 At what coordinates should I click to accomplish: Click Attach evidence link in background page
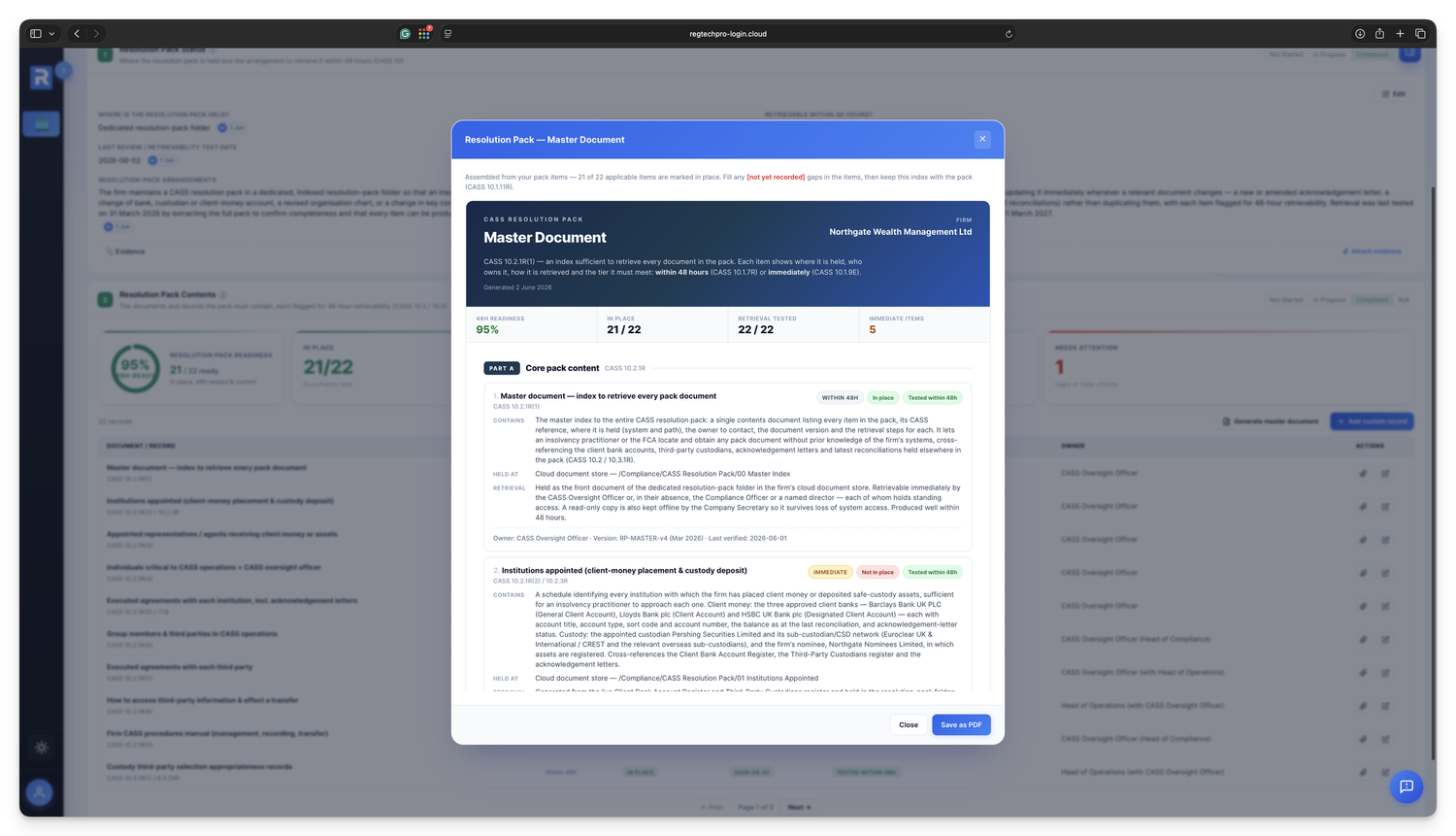coord(1372,251)
